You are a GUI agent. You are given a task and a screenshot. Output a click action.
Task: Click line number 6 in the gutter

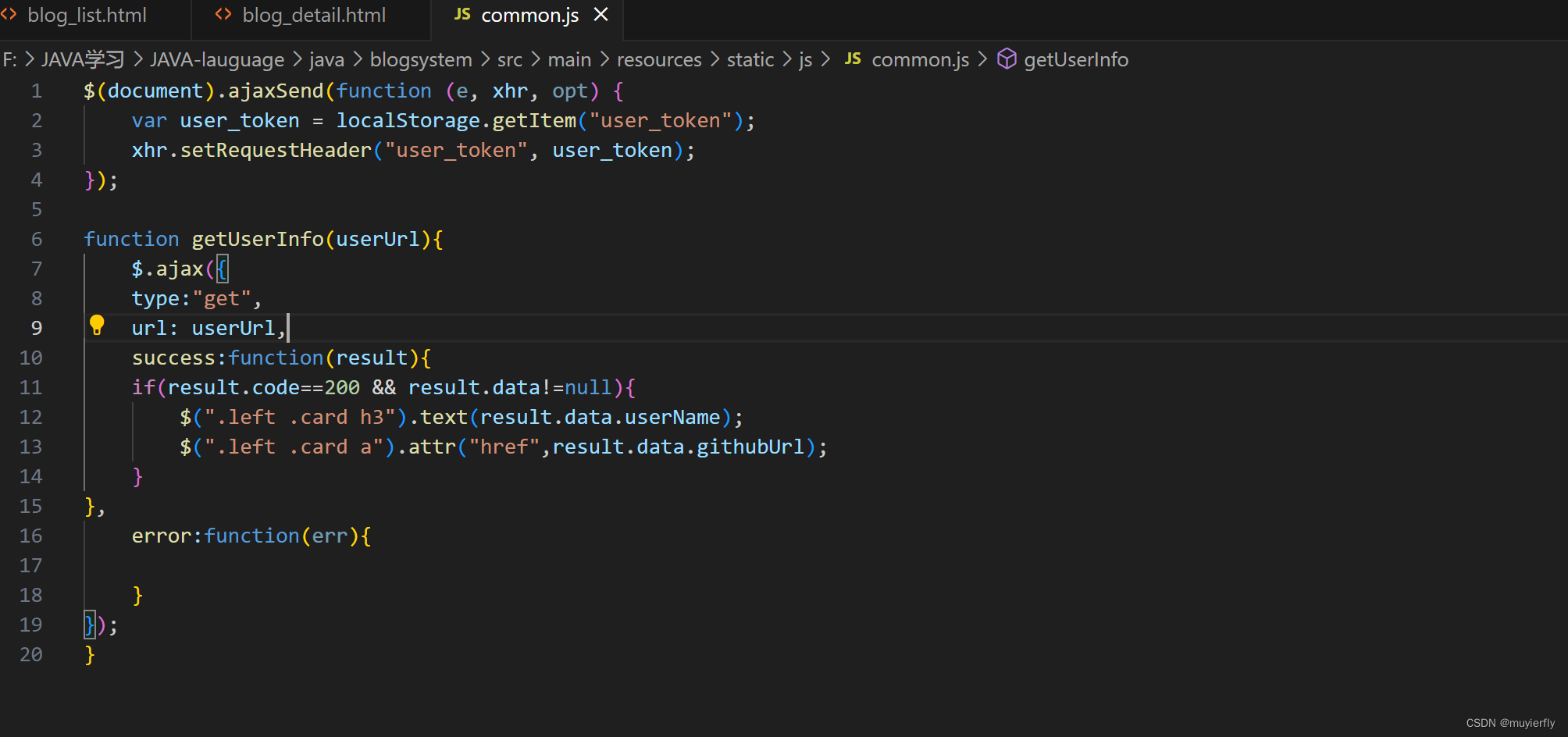37,240
